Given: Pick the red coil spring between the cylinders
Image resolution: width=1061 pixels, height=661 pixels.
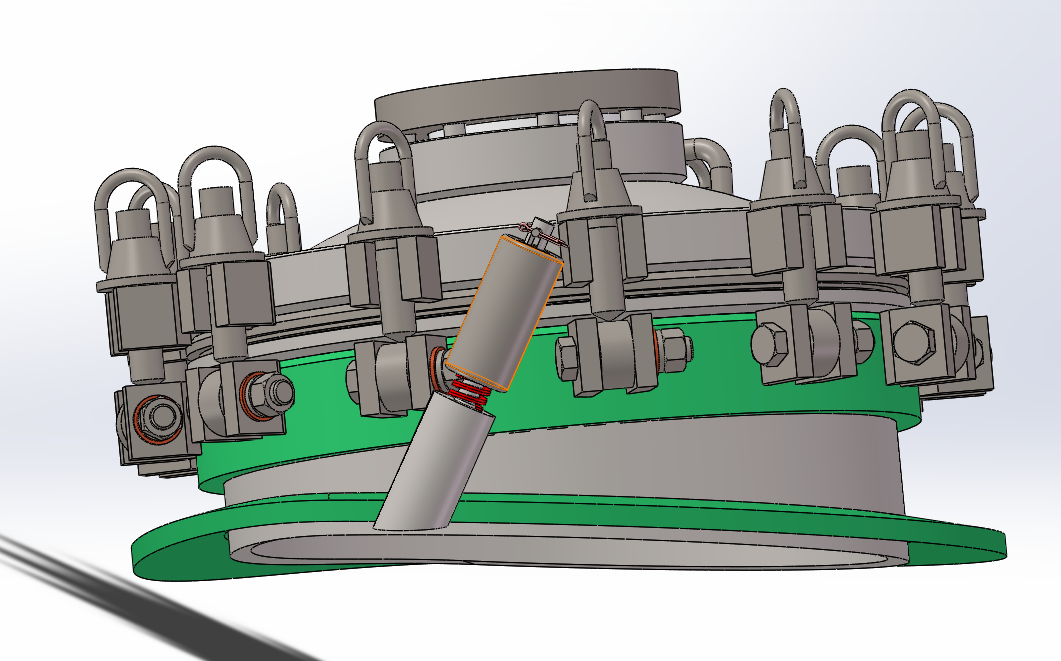Looking at the screenshot, I should pyautogui.click(x=468, y=393).
